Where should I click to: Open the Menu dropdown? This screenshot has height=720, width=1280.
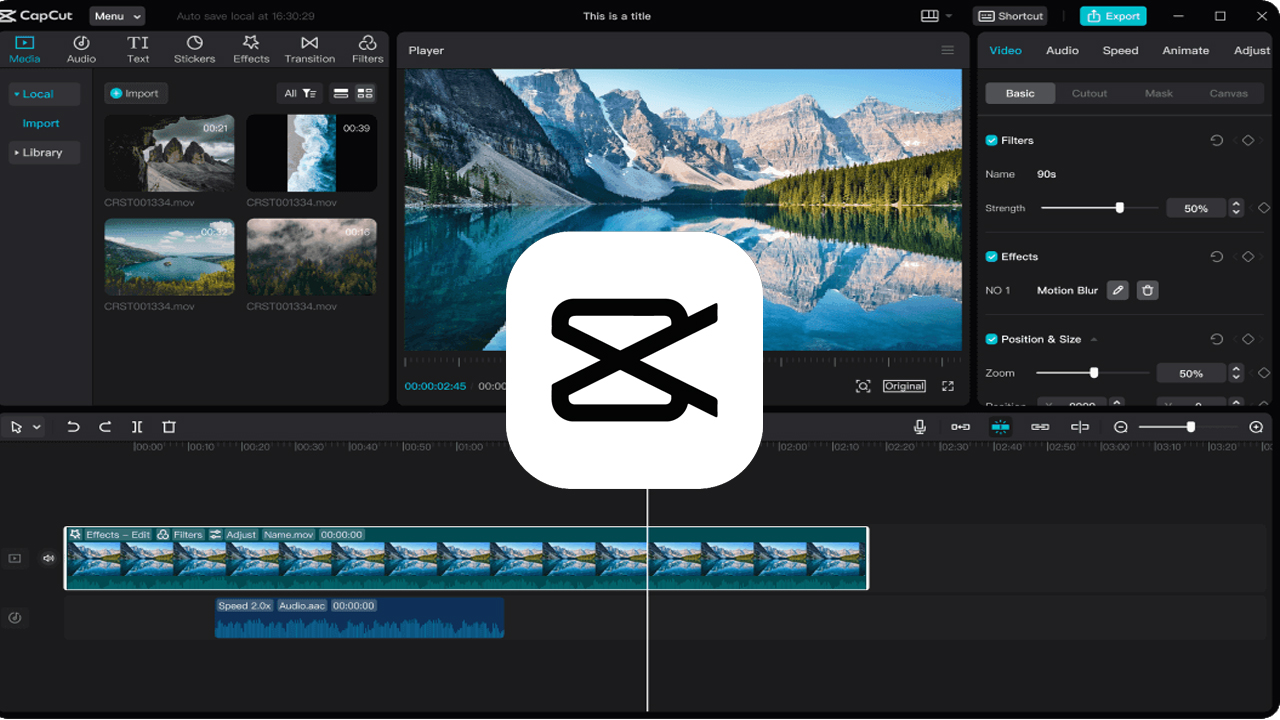pos(117,16)
